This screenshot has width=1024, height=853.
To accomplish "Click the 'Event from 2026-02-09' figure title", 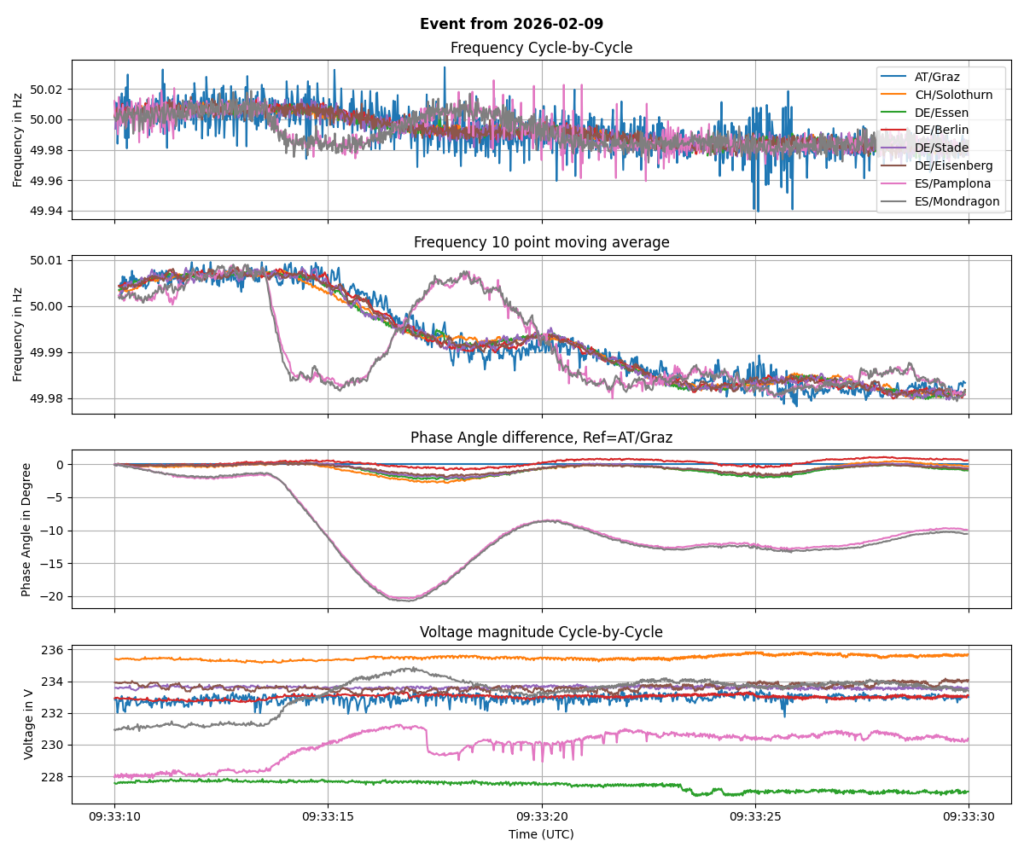I will coord(511,24).
